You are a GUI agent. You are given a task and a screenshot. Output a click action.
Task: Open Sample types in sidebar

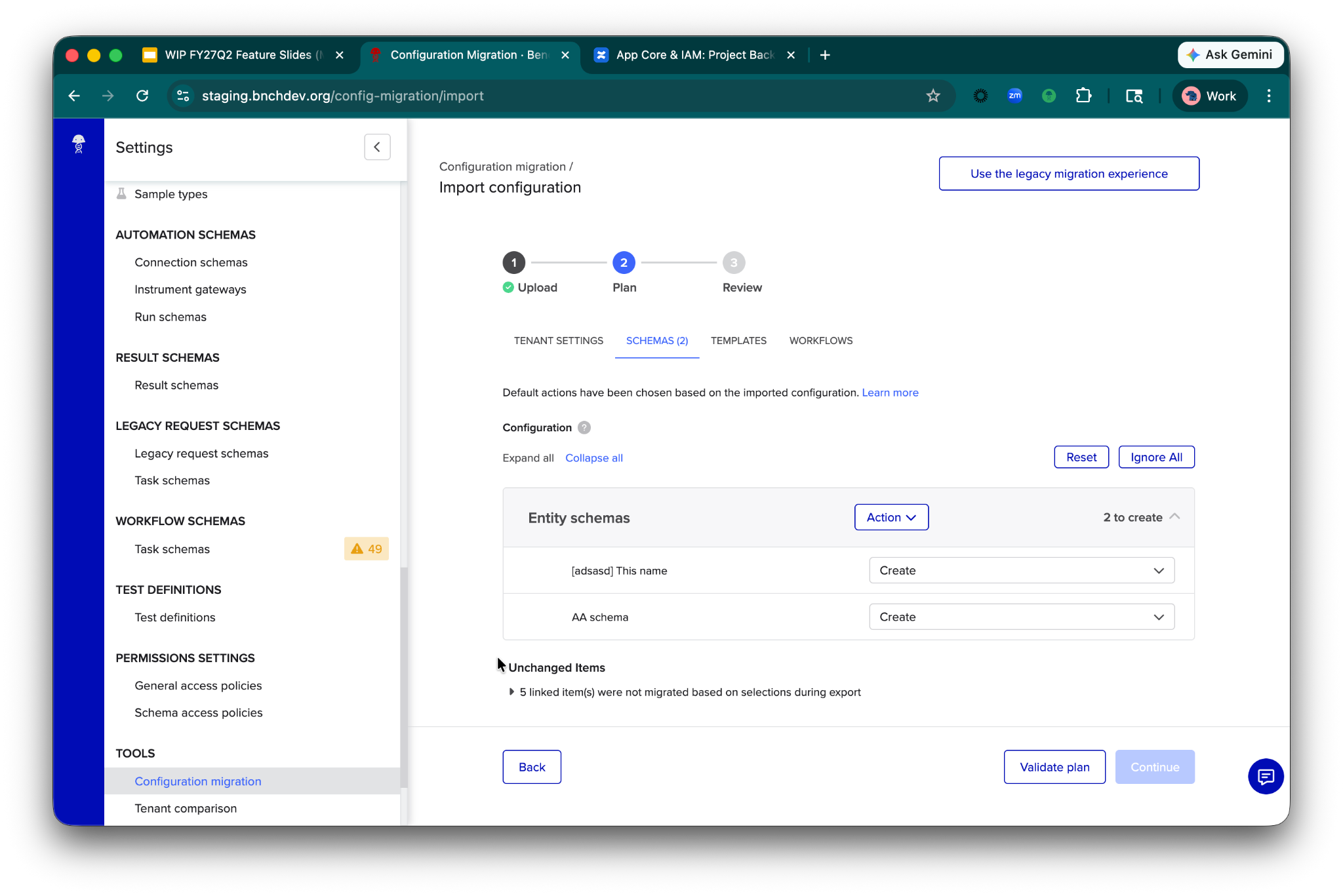pyautogui.click(x=170, y=193)
